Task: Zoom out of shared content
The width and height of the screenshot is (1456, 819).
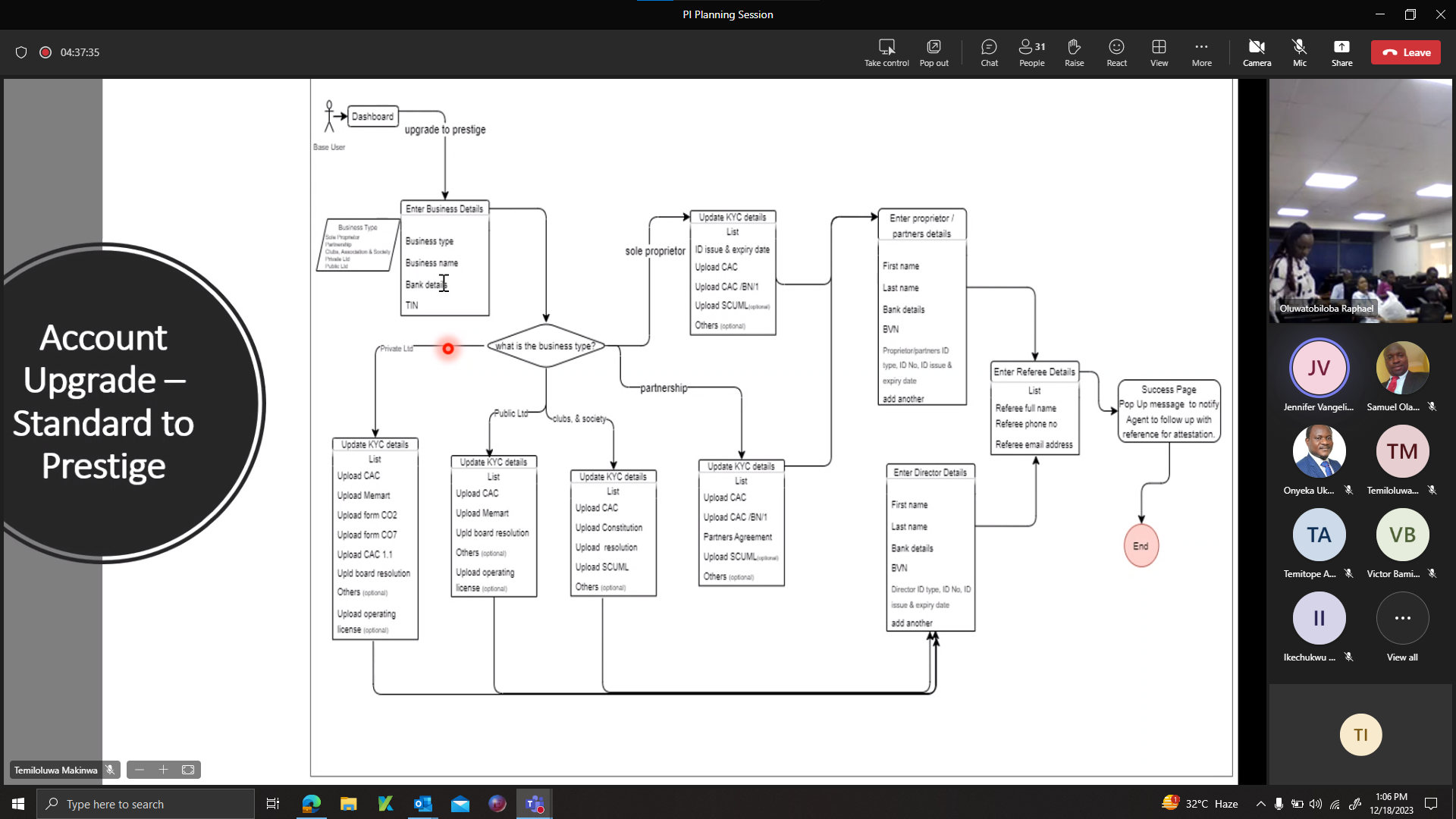Action: point(140,770)
